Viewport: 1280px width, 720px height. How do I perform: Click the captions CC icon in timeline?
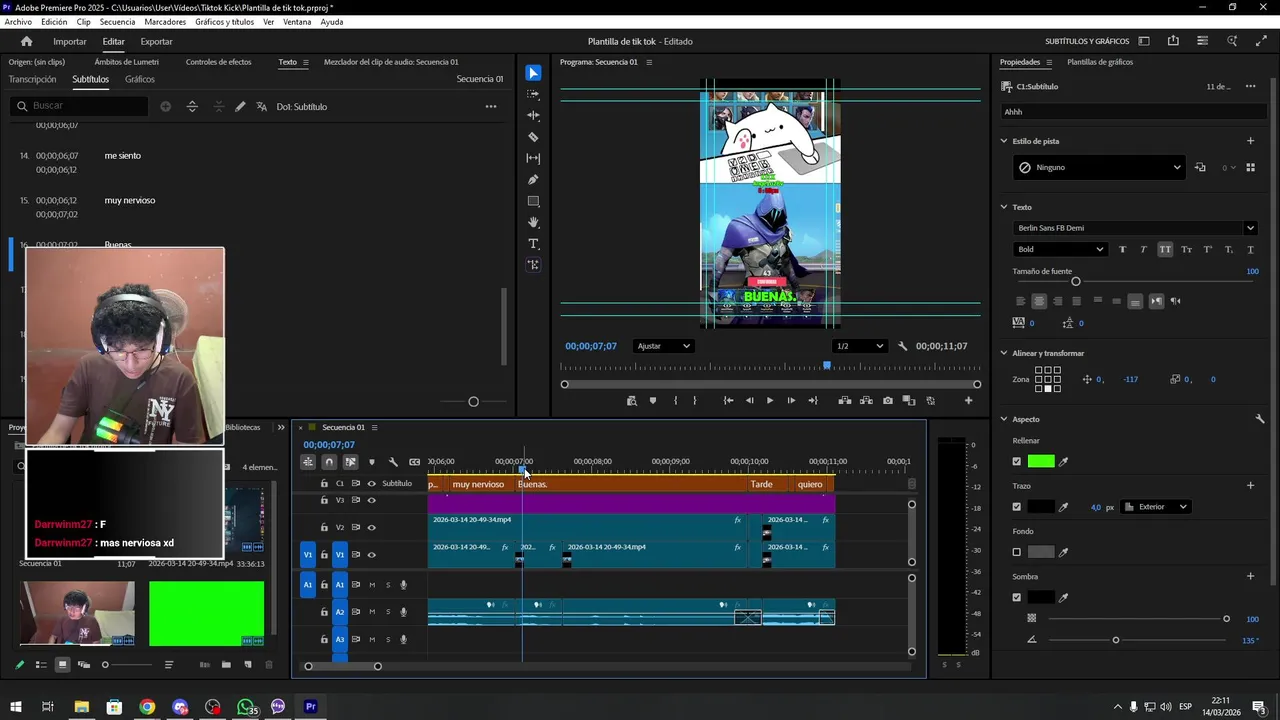415,462
